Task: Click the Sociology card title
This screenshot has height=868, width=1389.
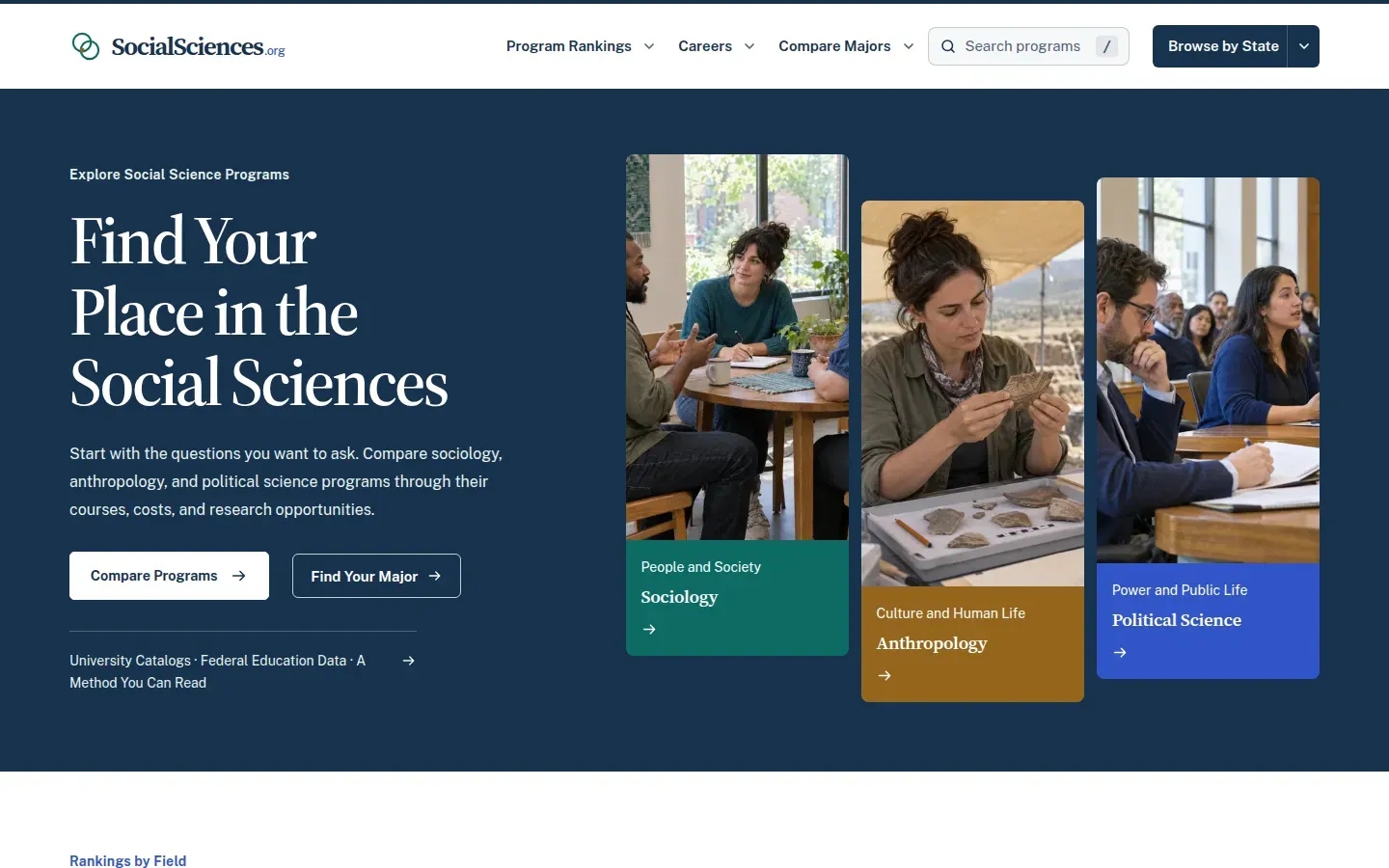Action: coord(679,597)
